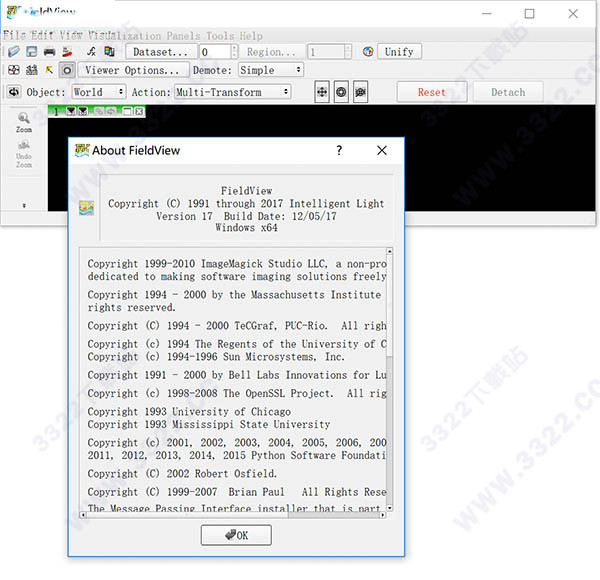Click the chain link icon on window 1 tab
Viewport: 600px width, 580px height.
[x=99, y=111]
